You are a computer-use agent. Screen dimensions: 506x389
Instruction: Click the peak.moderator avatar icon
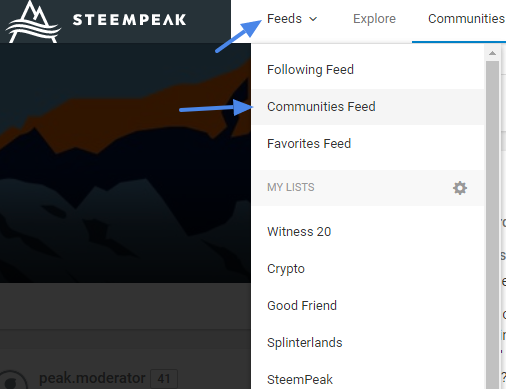point(12,381)
